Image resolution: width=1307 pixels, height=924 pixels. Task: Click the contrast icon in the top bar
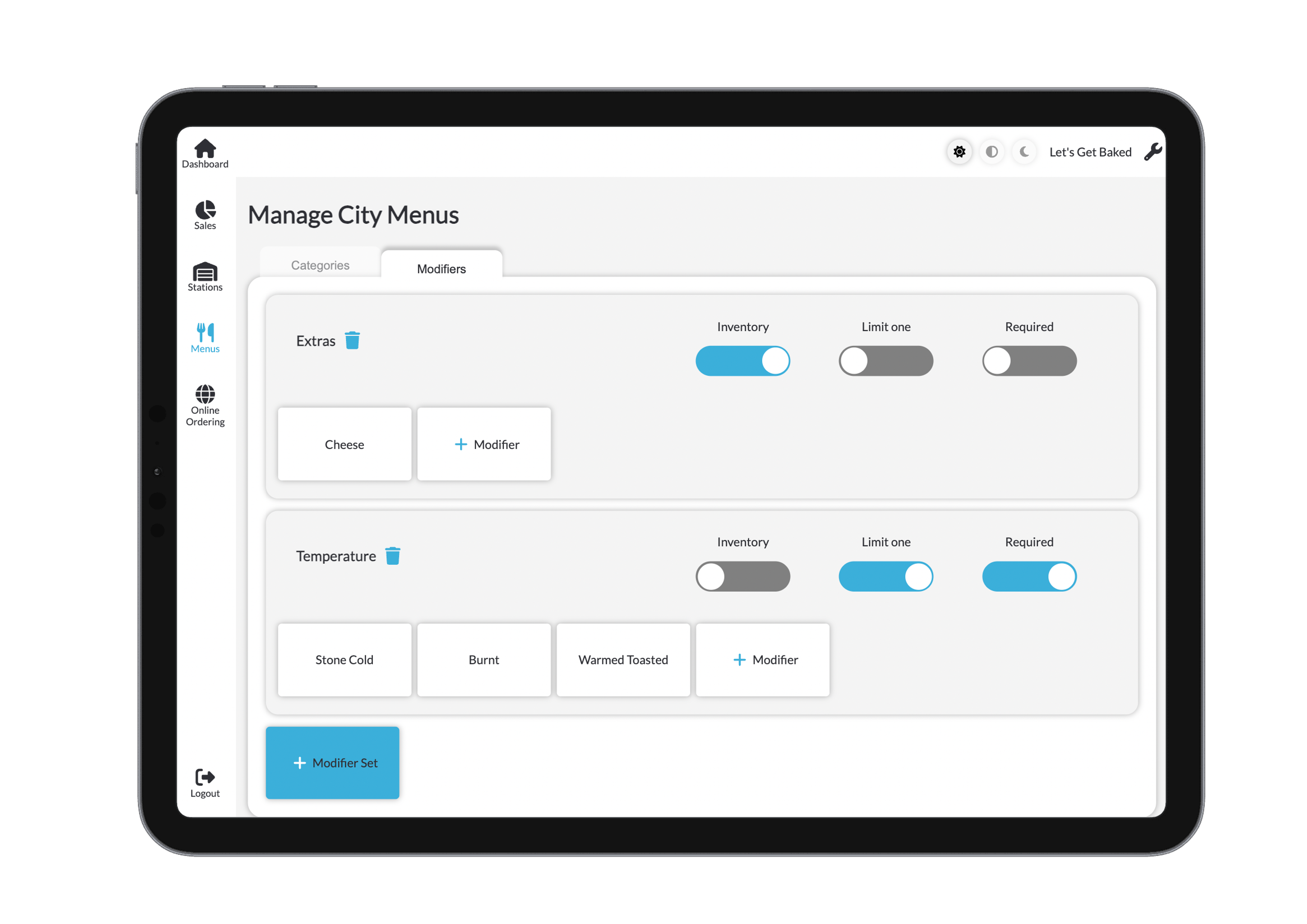coord(992,151)
